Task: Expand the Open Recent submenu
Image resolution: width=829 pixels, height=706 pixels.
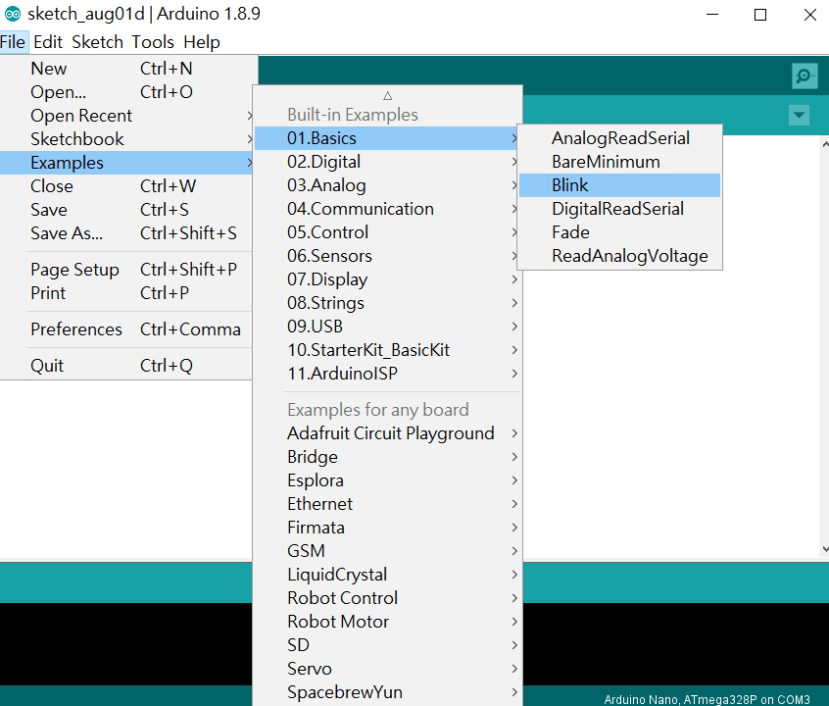Action: [x=126, y=115]
